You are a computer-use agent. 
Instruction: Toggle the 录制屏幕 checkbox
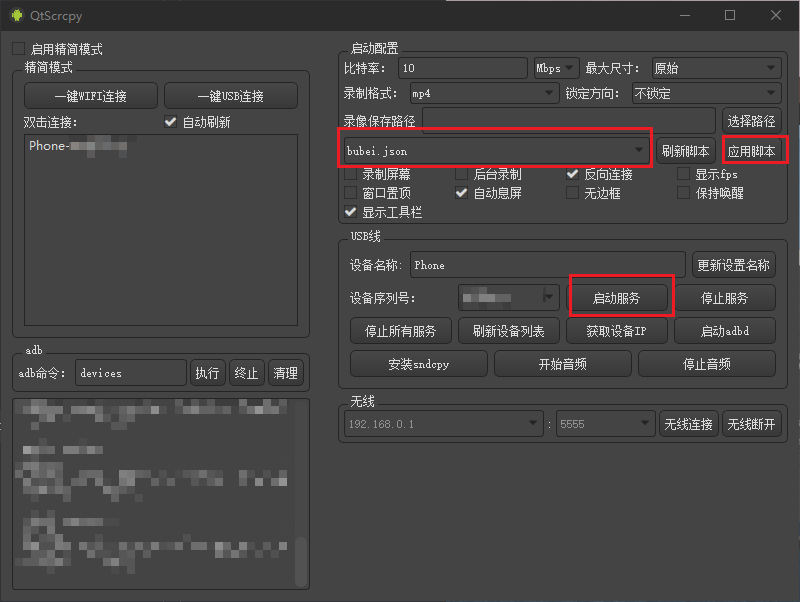click(350, 174)
